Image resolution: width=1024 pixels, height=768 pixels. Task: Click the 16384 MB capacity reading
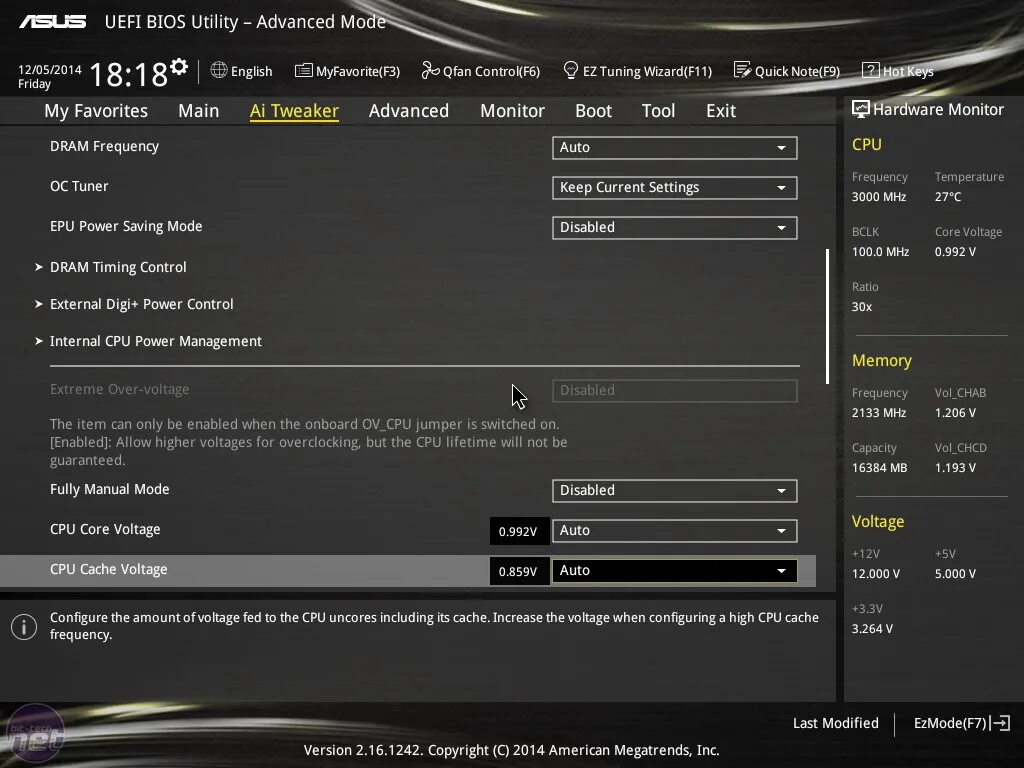pyautogui.click(x=880, y=468)
